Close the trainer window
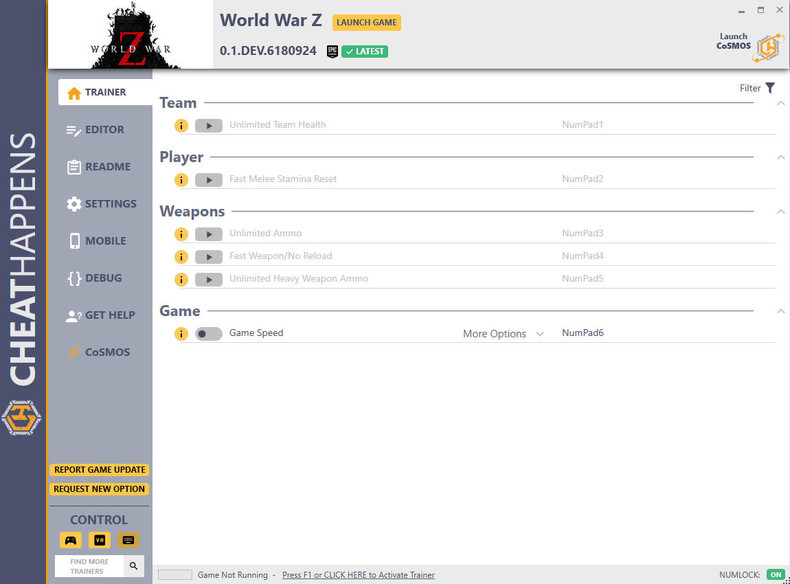The height and width of the screenshot is (584, 790). click(779, 10)
